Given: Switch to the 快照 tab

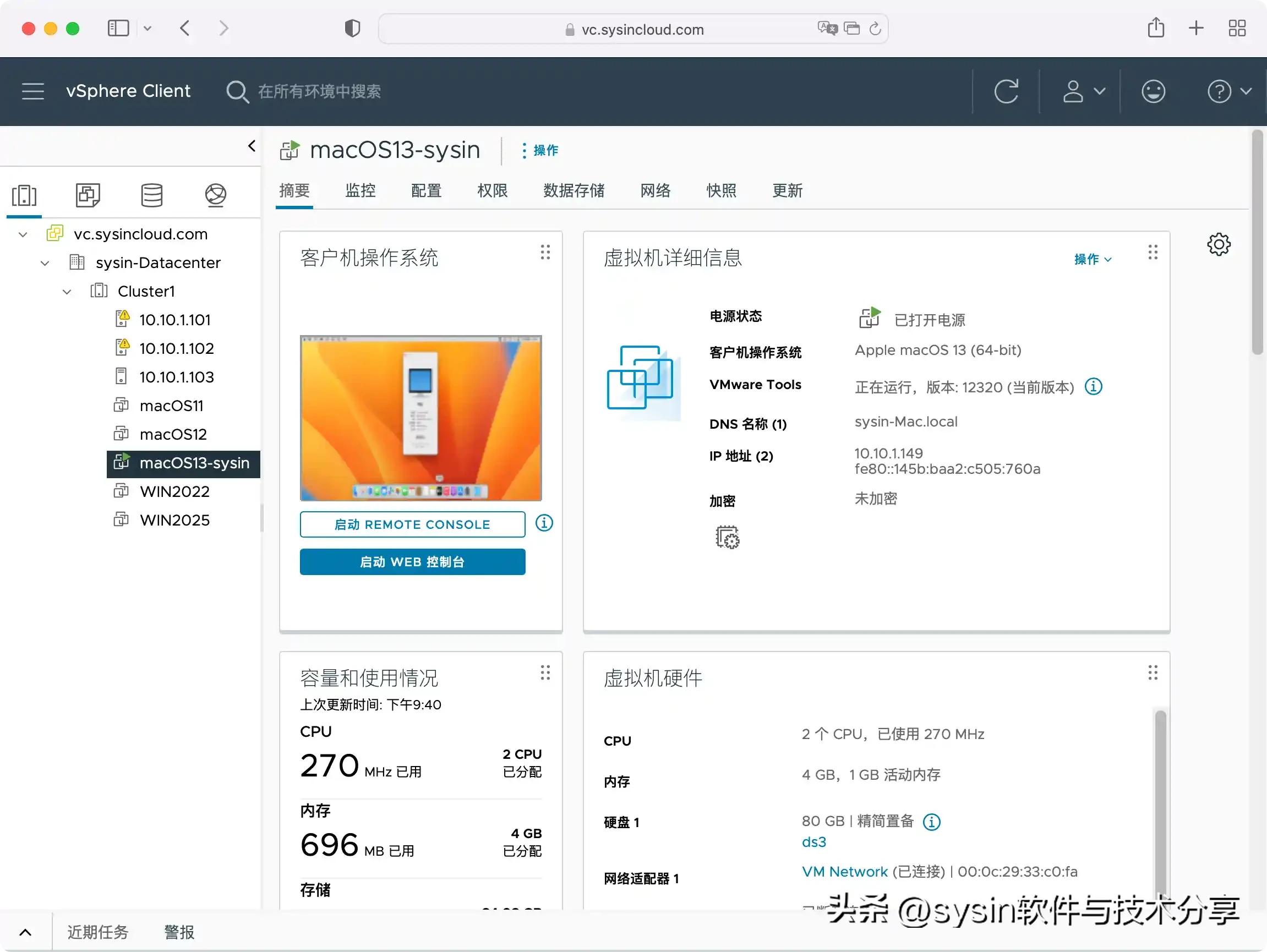Looking at the screenshot, I should pyautogui.click(x=721, y=191).
